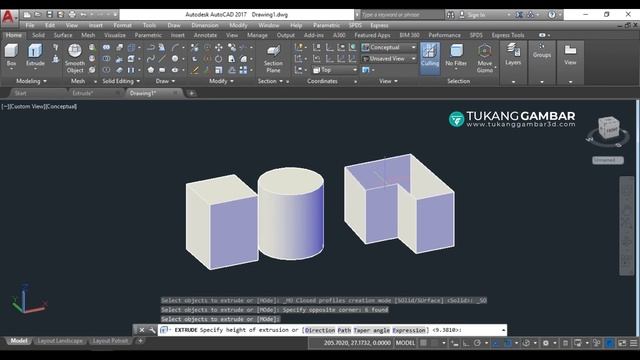Click the Save icon in quick access toolbar
This screenshot has height=360, width=640.
tap(49, 15)
